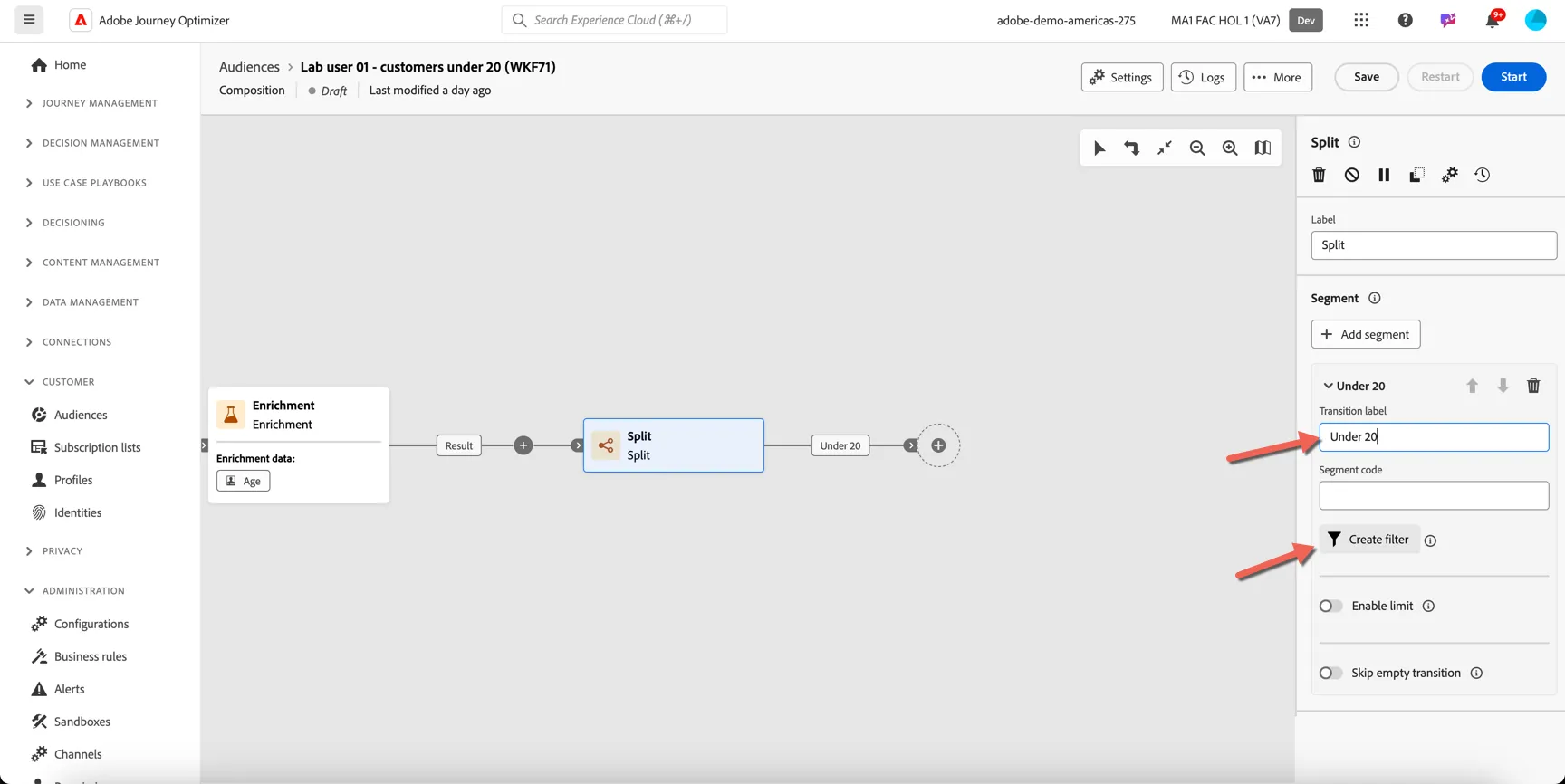Zoom in on the canvas
The image size is (1565, 784).
coord(1230,148)
